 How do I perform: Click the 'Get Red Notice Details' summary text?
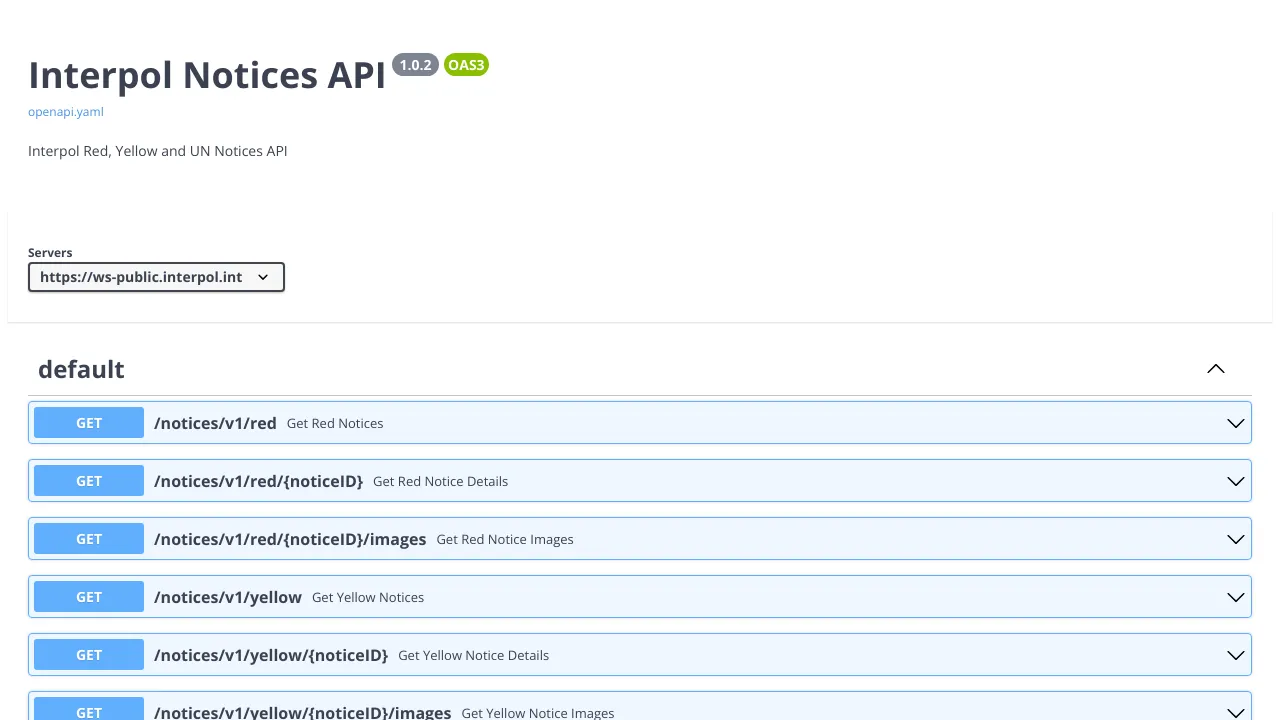(440, 481)
